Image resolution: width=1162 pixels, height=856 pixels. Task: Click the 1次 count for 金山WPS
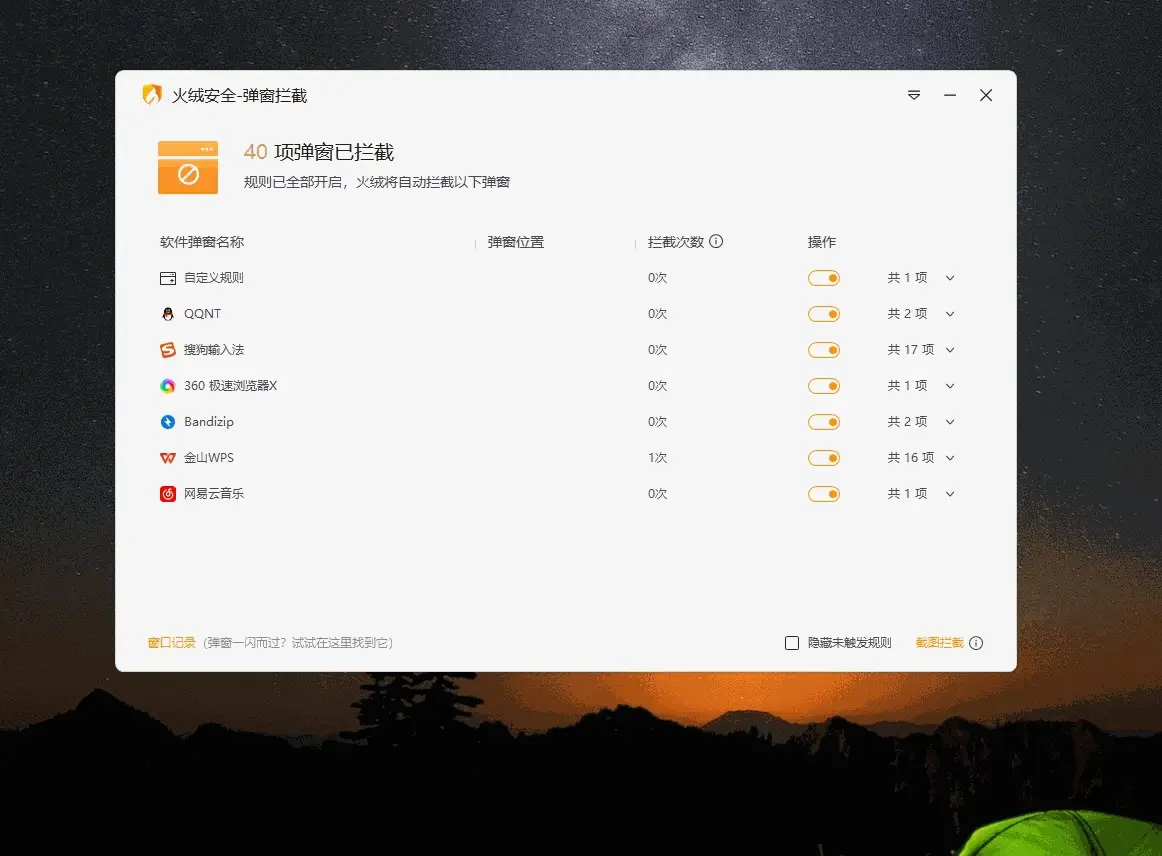(x=657, y=458)
